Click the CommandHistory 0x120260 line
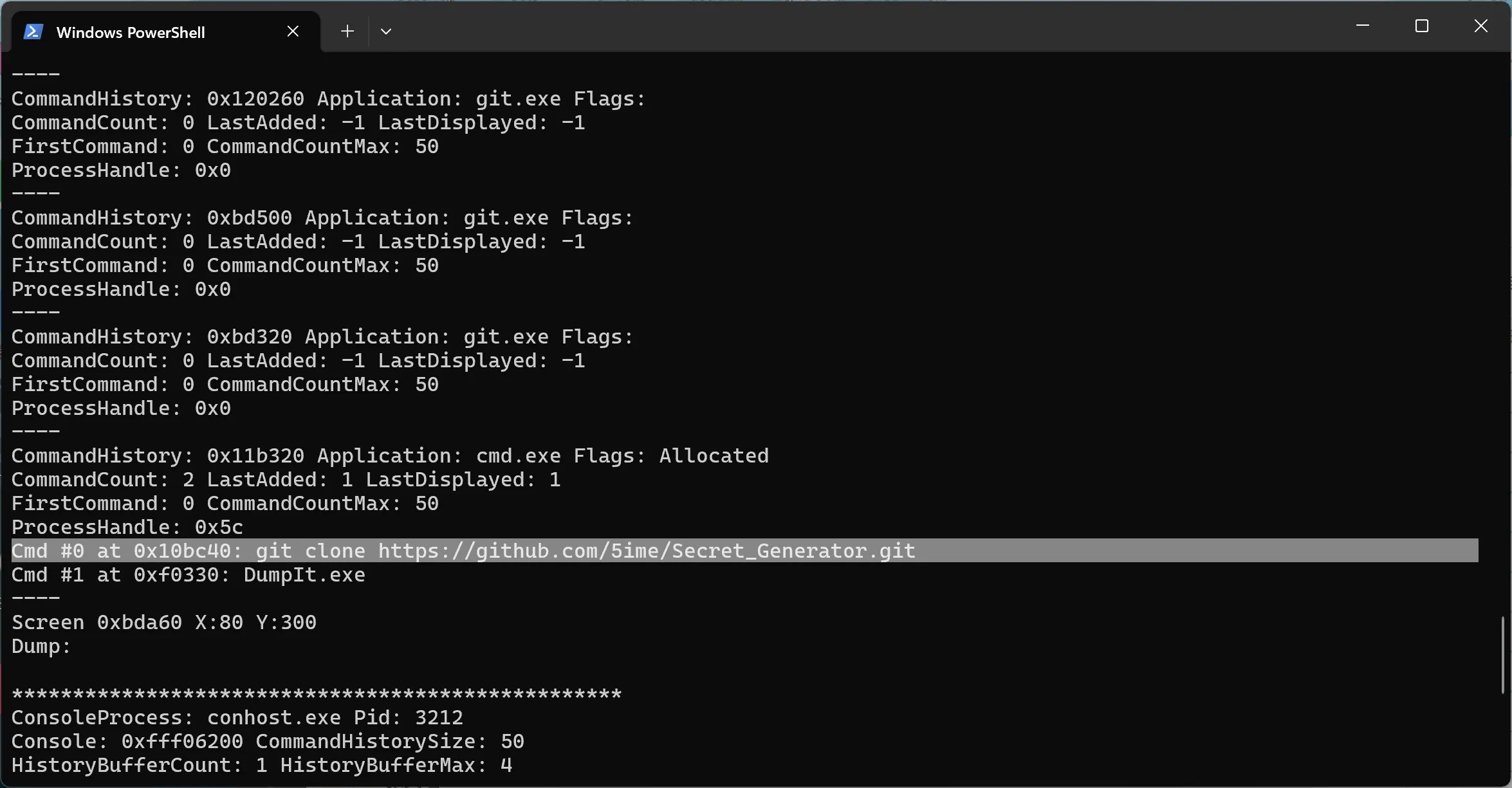 click(328, 99)
